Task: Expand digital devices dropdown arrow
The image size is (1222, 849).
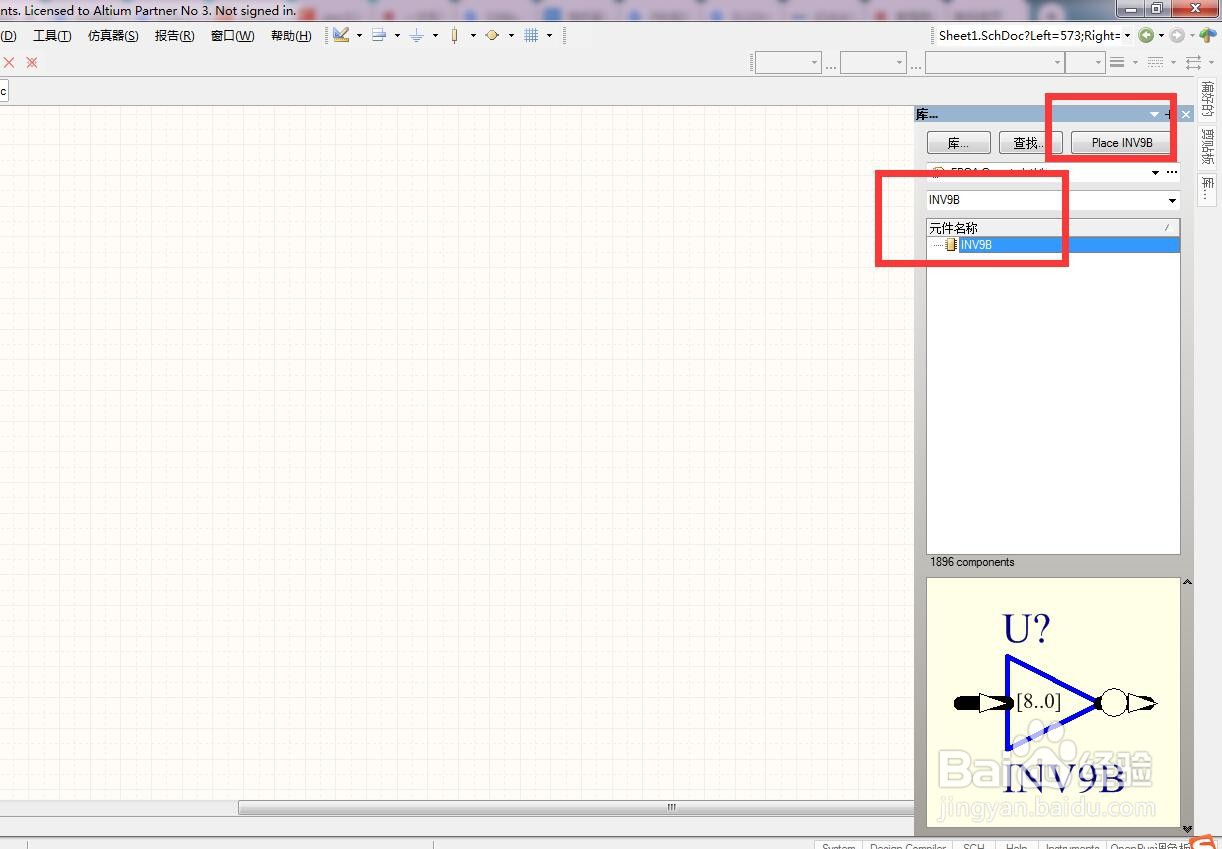Action: click(473, 35)
